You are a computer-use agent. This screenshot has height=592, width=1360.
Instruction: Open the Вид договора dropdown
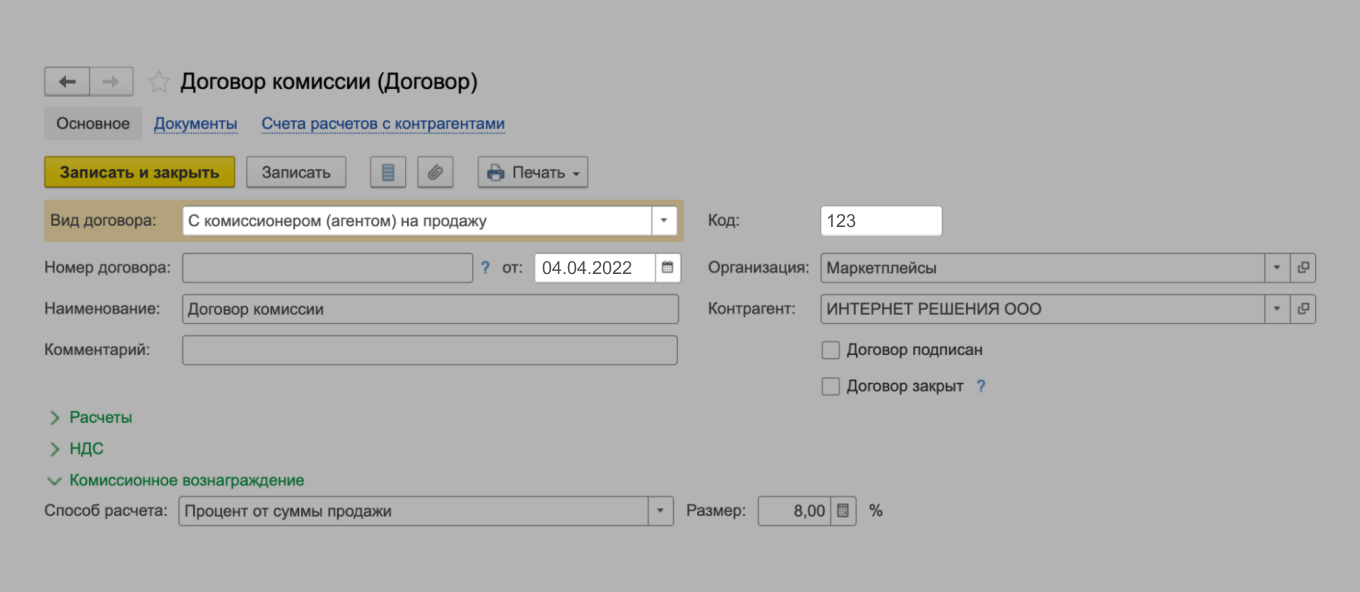pos(665,221)
